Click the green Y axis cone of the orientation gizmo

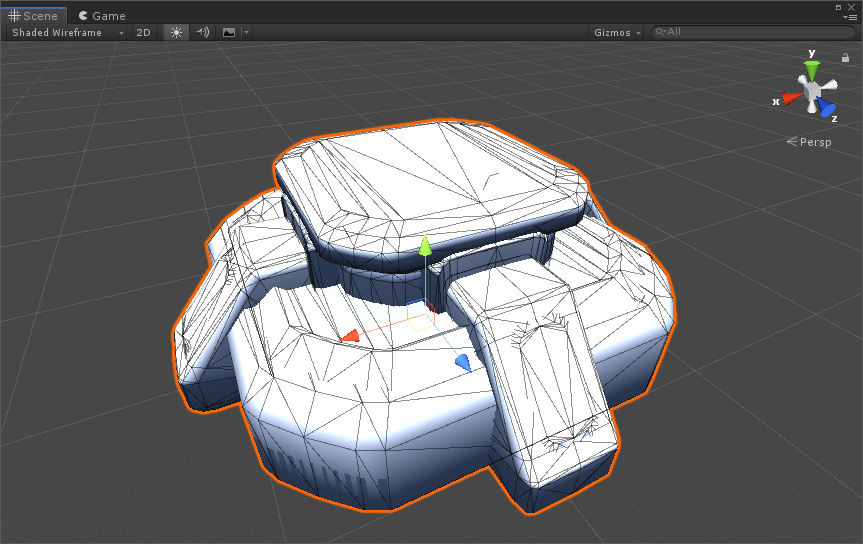(x=811, y=71)
